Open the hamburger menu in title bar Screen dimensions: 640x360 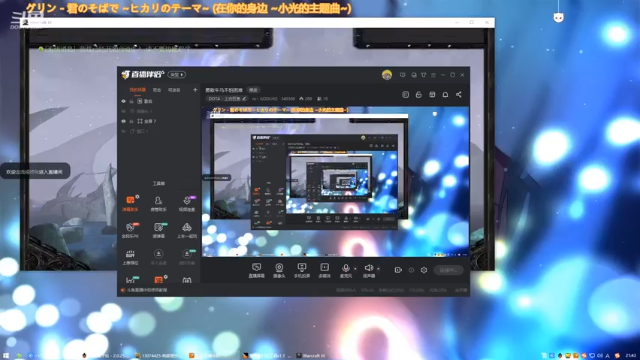point(433,75)
